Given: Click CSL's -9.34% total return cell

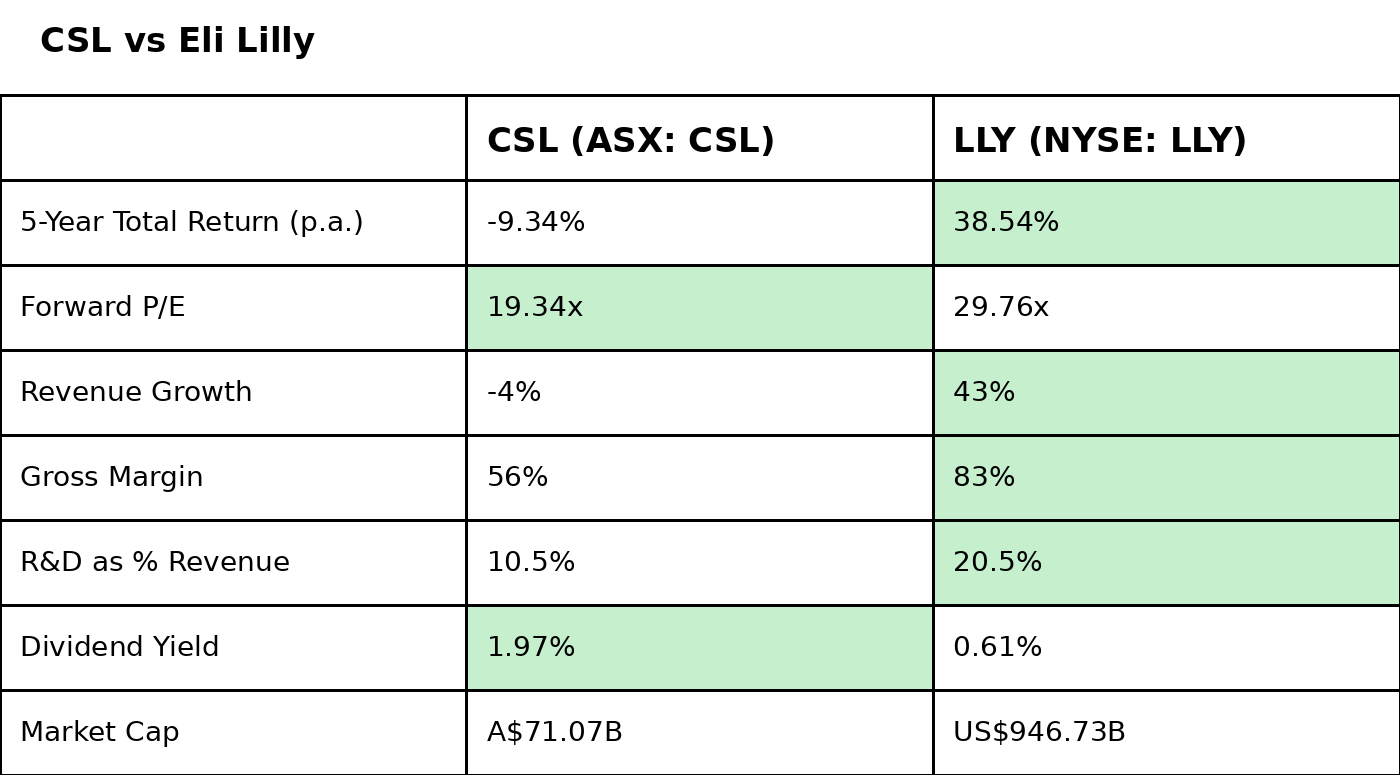Looking at the screenshot, I should point(536,223).
